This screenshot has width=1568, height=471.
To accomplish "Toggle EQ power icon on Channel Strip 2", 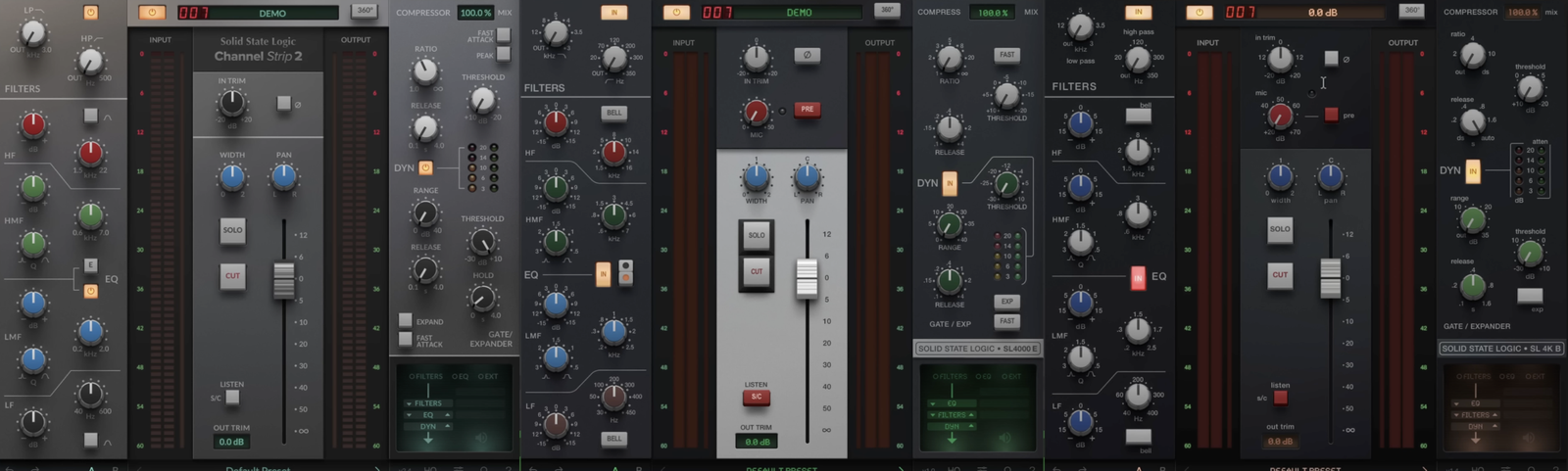I will click(x=90, y=291).
